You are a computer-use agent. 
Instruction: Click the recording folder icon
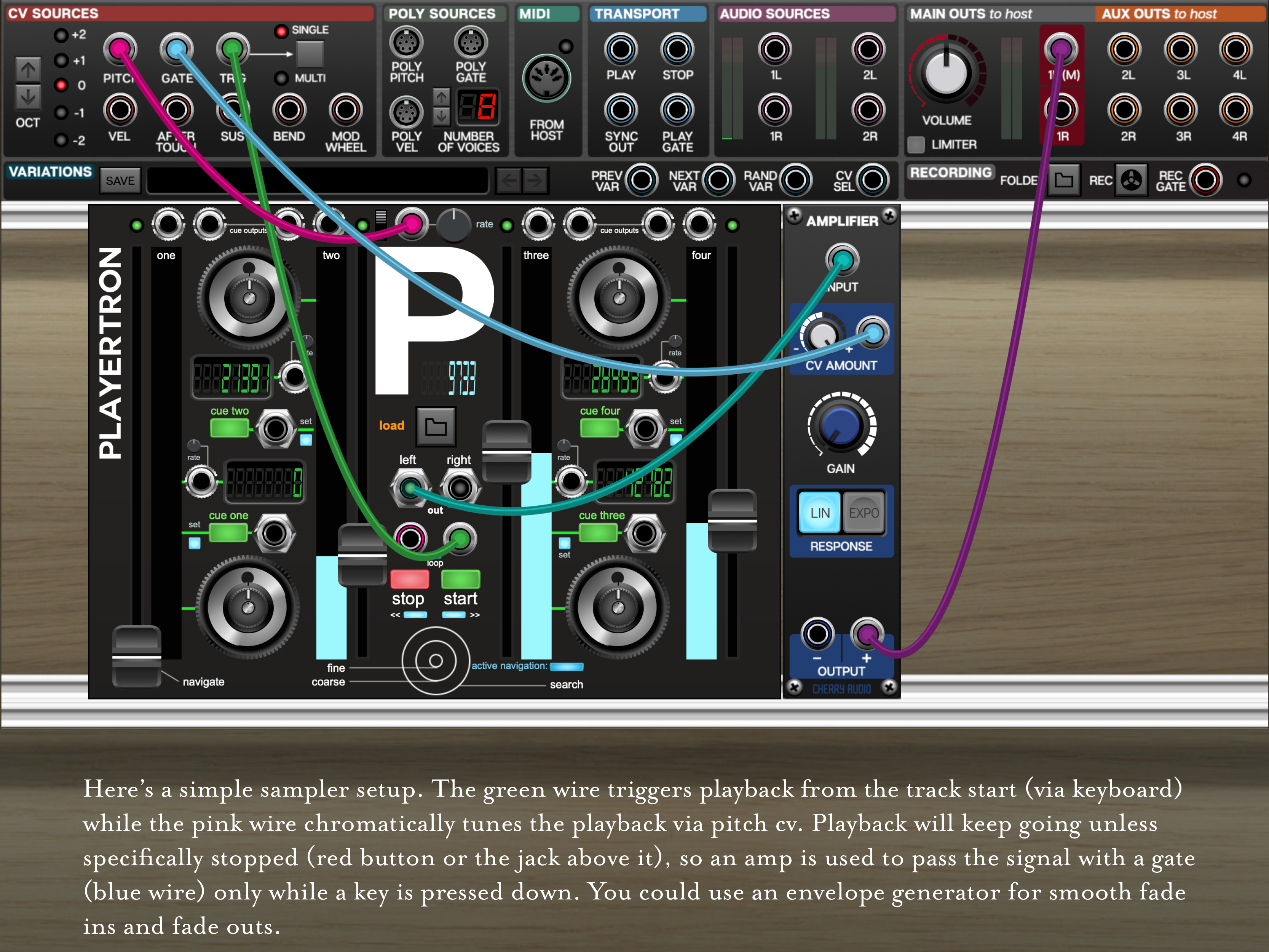[1064, 180]
